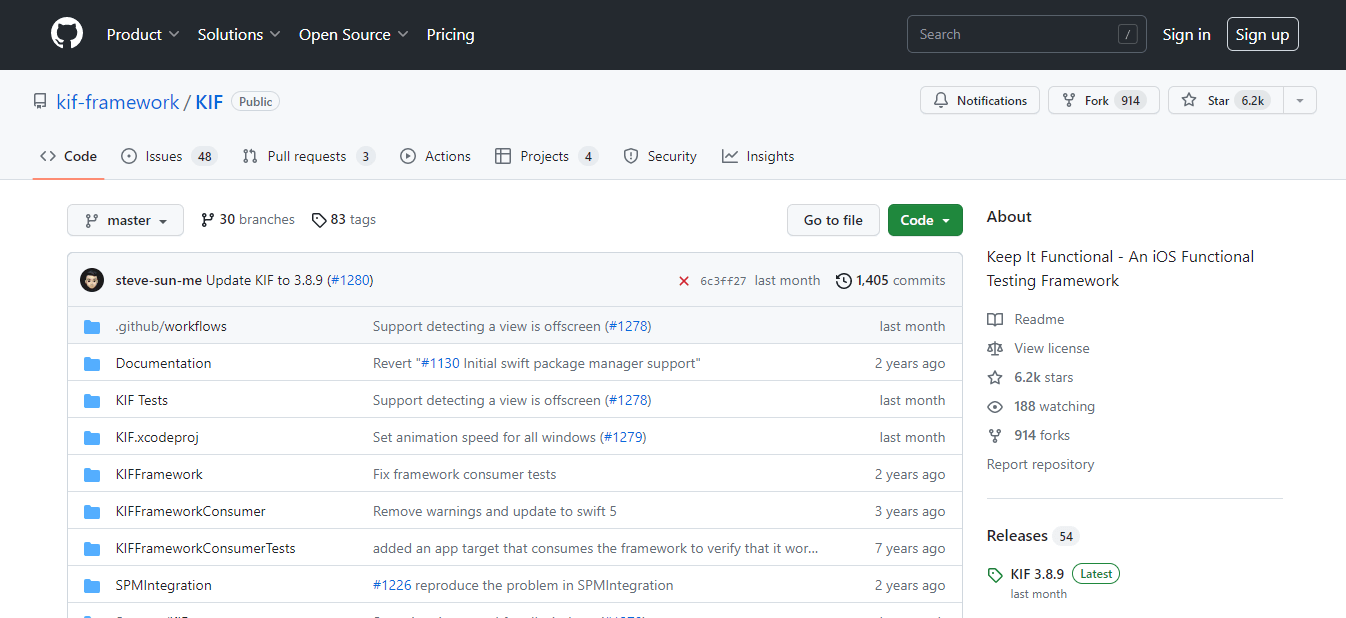This screenshot has width=1346, height=618.
Task: Expand the master branch dropdown
Action: point(125,221)
